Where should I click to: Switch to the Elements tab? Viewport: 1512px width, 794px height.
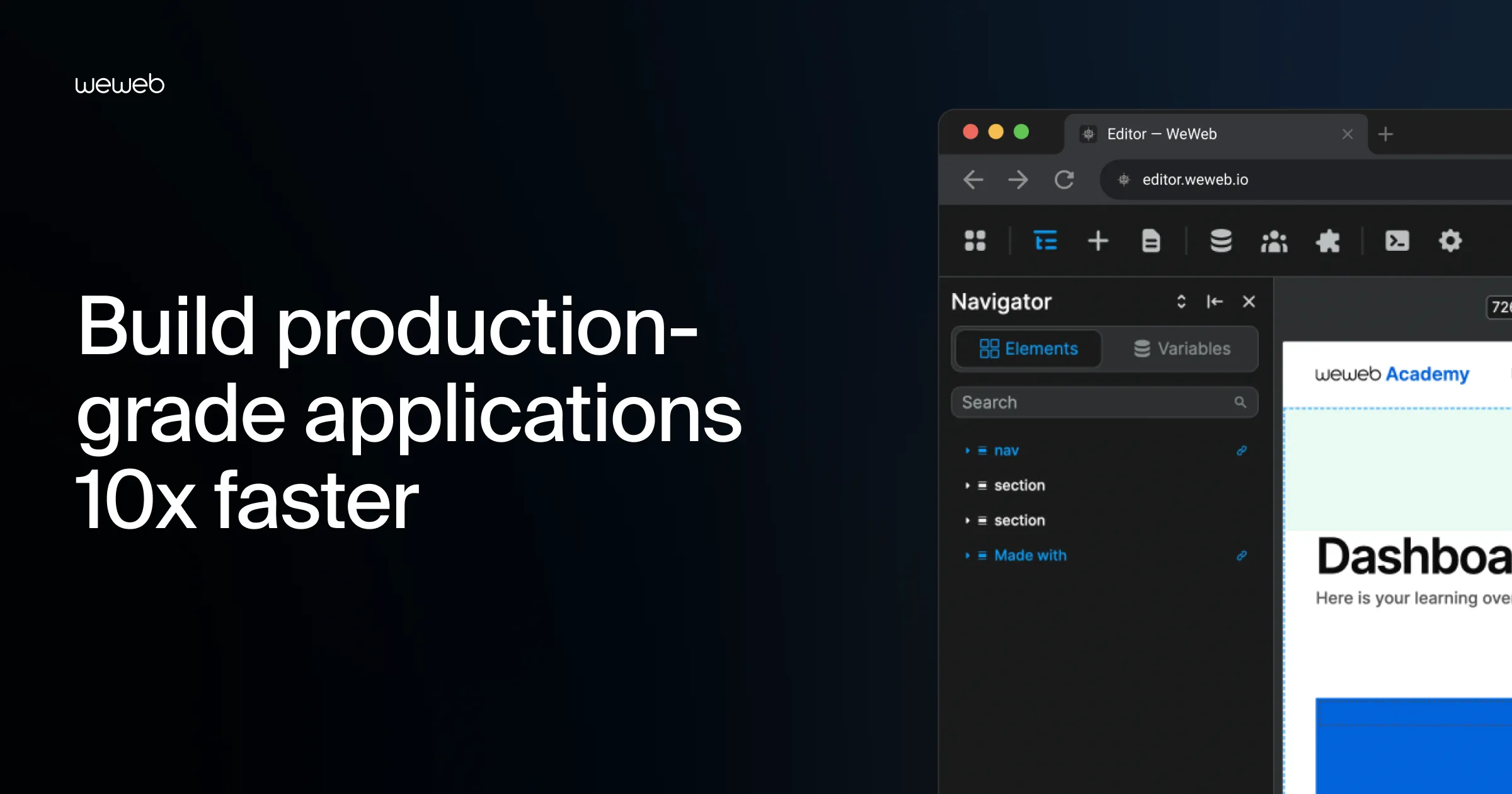pyautogui.click(x=1029, y=348)
